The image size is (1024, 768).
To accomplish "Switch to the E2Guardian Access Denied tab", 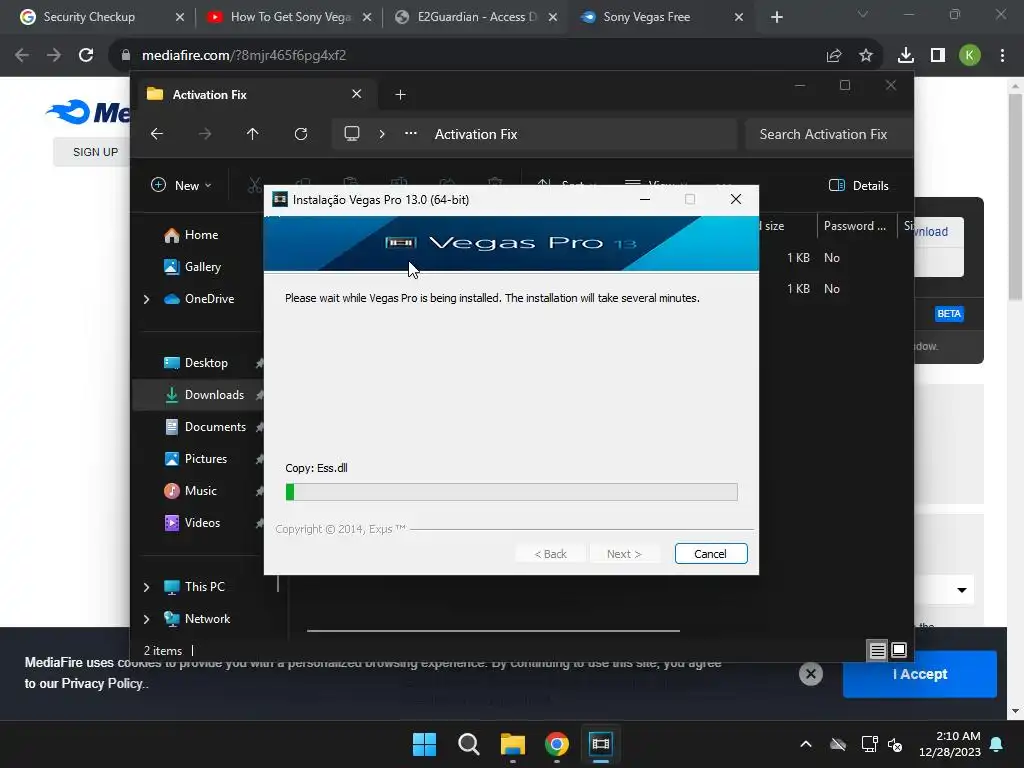I will [x=475, y=17].
